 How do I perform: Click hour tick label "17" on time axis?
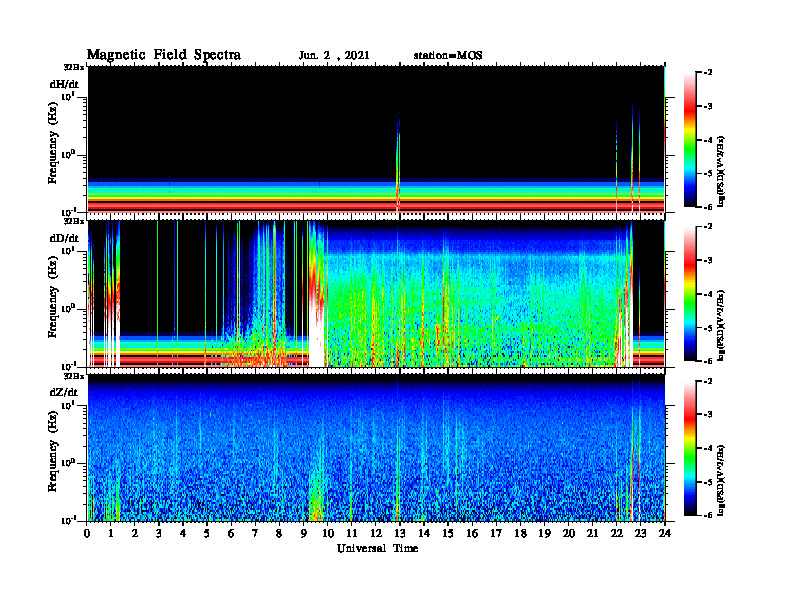497,533
